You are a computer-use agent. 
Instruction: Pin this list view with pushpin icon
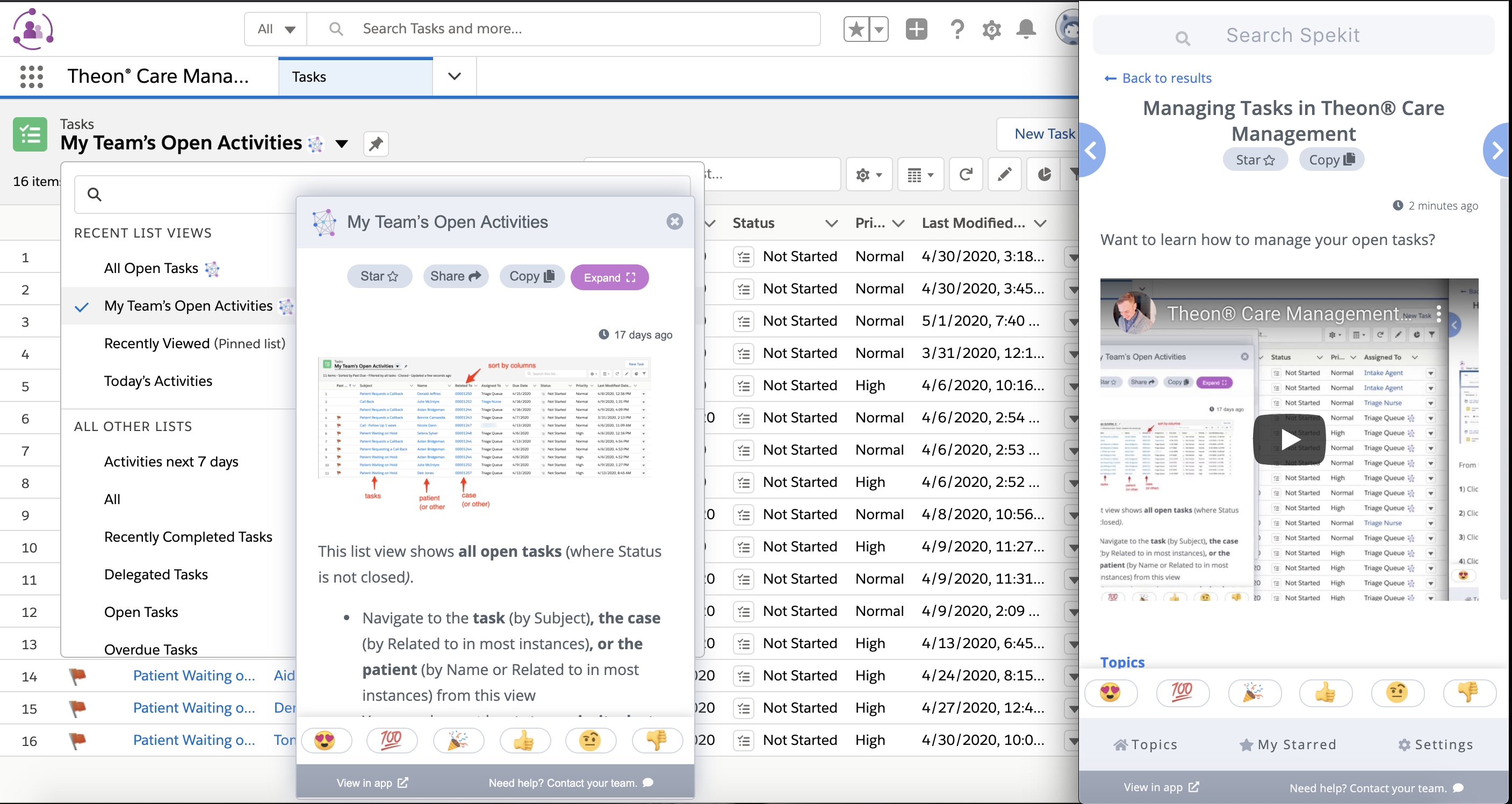(x=376, y=144)
